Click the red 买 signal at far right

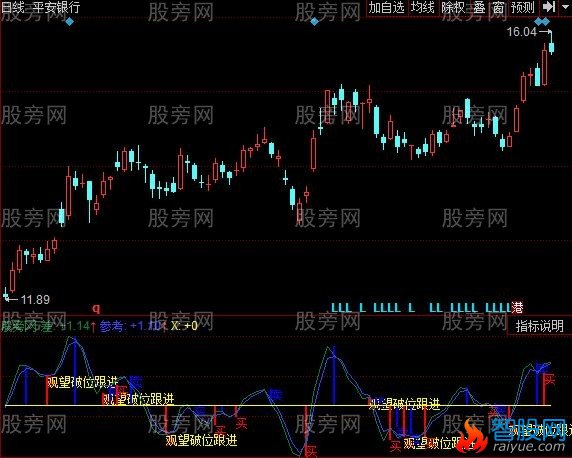click(x=549, y=380)
